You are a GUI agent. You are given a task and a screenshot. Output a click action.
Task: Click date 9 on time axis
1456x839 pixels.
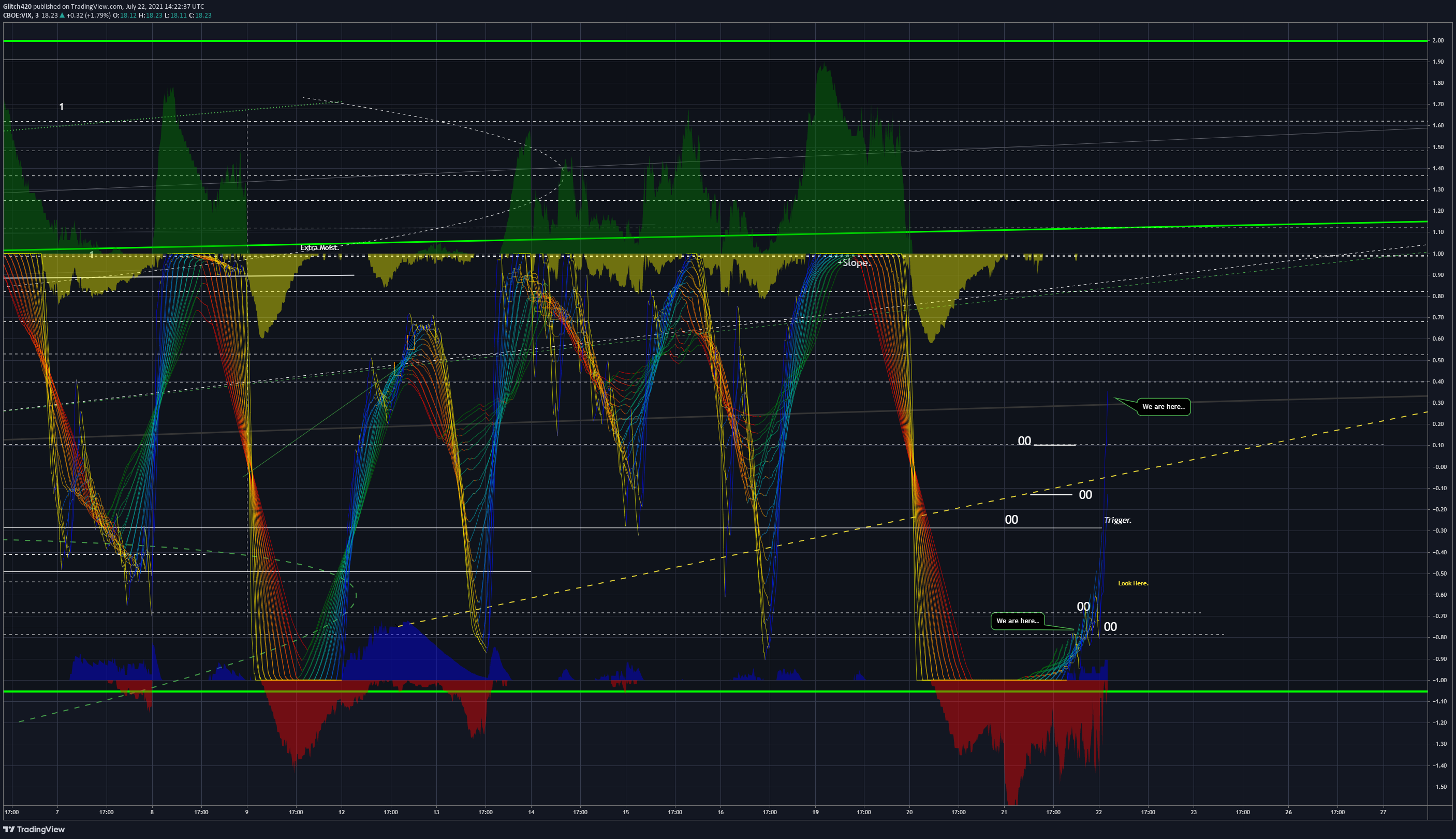pos(246,812)
